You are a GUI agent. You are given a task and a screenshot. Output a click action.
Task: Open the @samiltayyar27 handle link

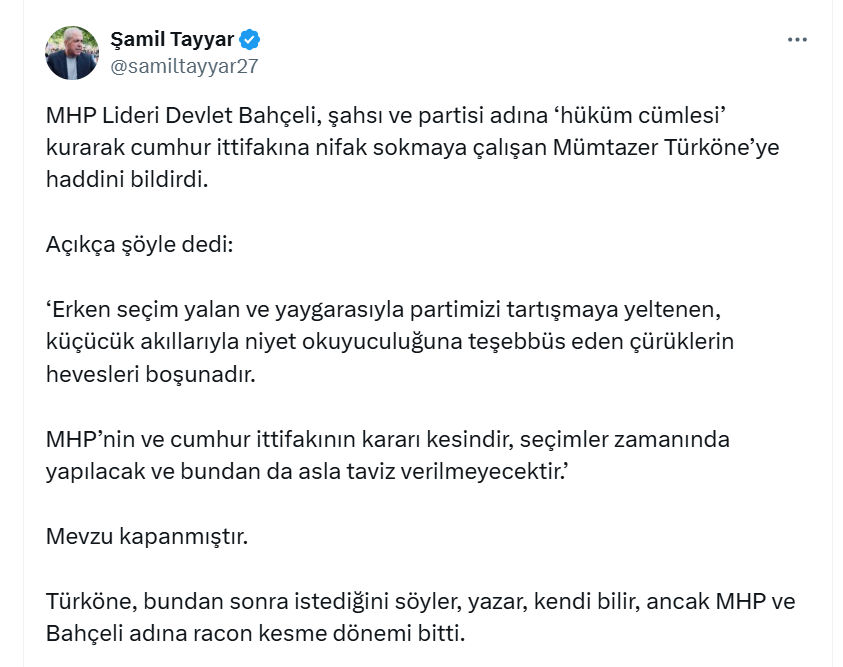(183, 66)
